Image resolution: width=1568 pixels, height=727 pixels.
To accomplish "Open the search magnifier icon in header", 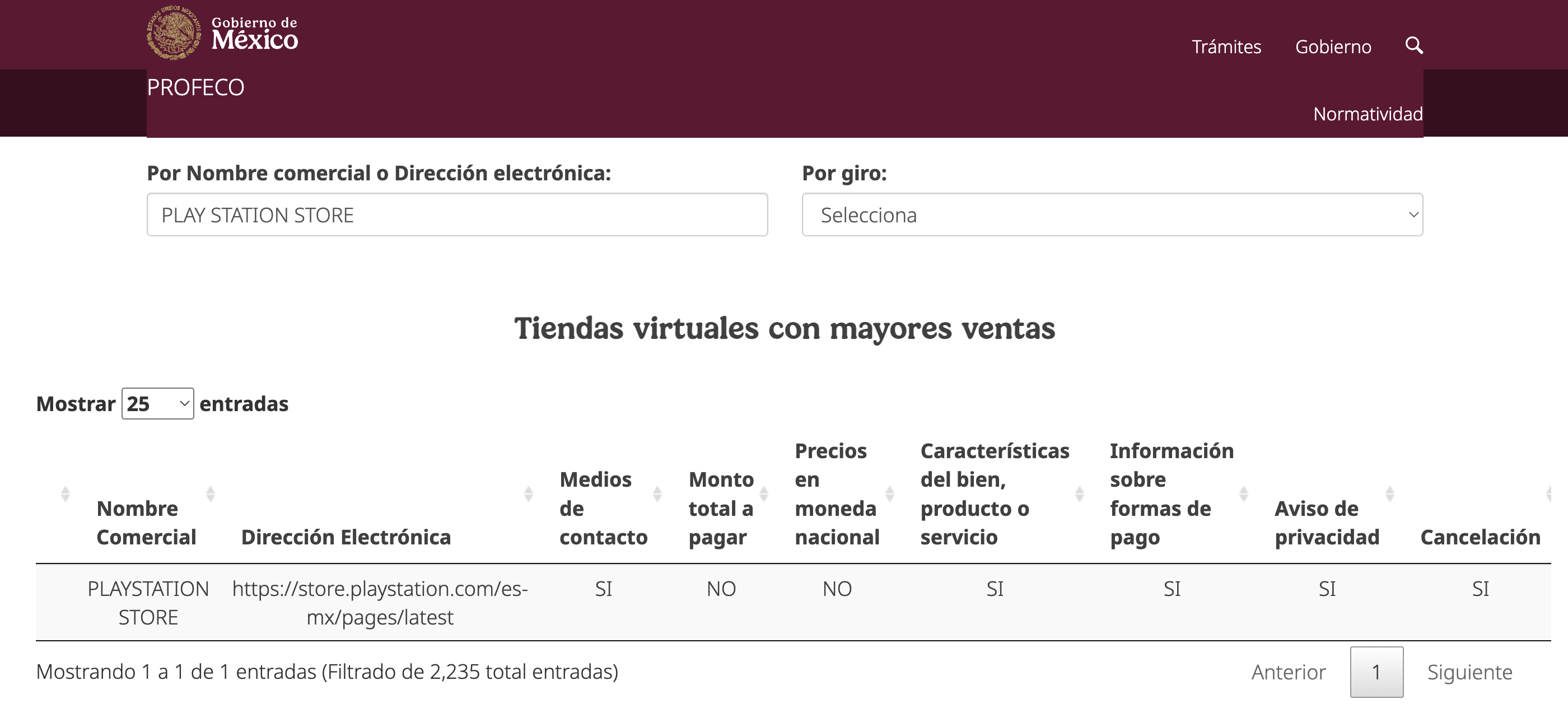I will [x=1413, y=46].
